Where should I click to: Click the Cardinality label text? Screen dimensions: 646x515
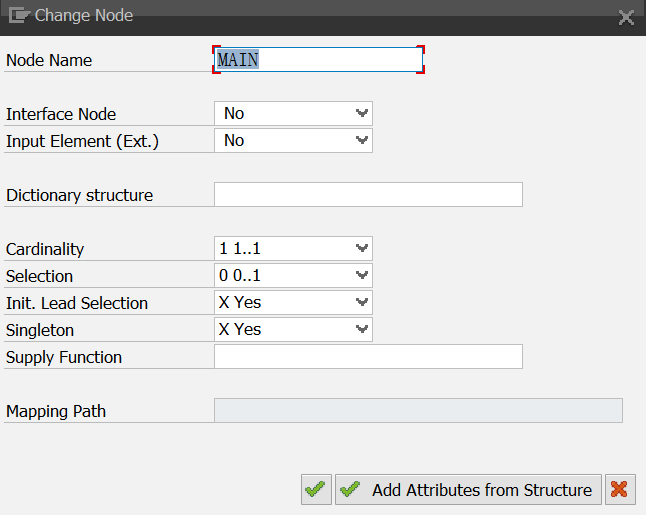pos(45,249)
